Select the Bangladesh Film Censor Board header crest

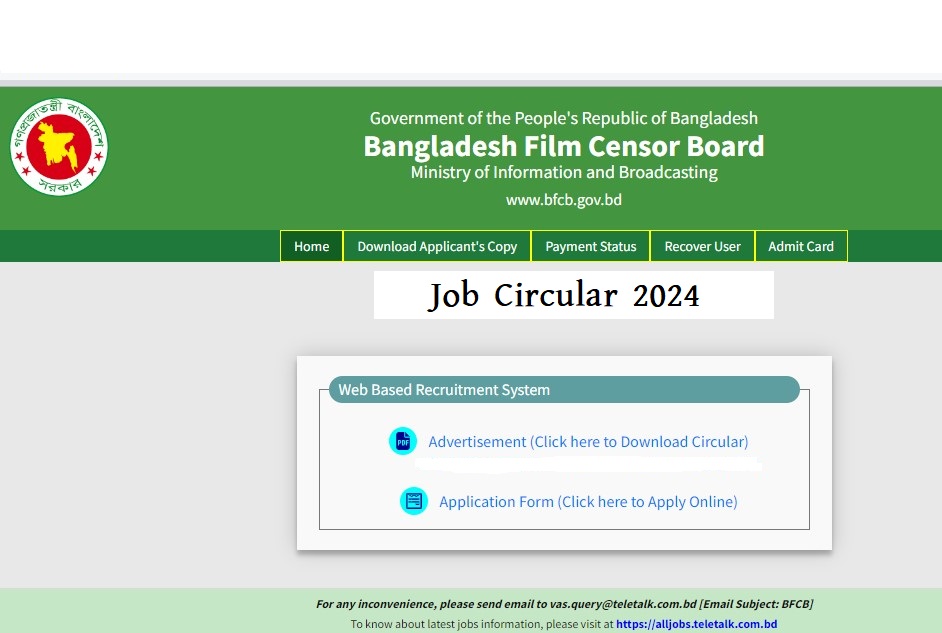58,146
